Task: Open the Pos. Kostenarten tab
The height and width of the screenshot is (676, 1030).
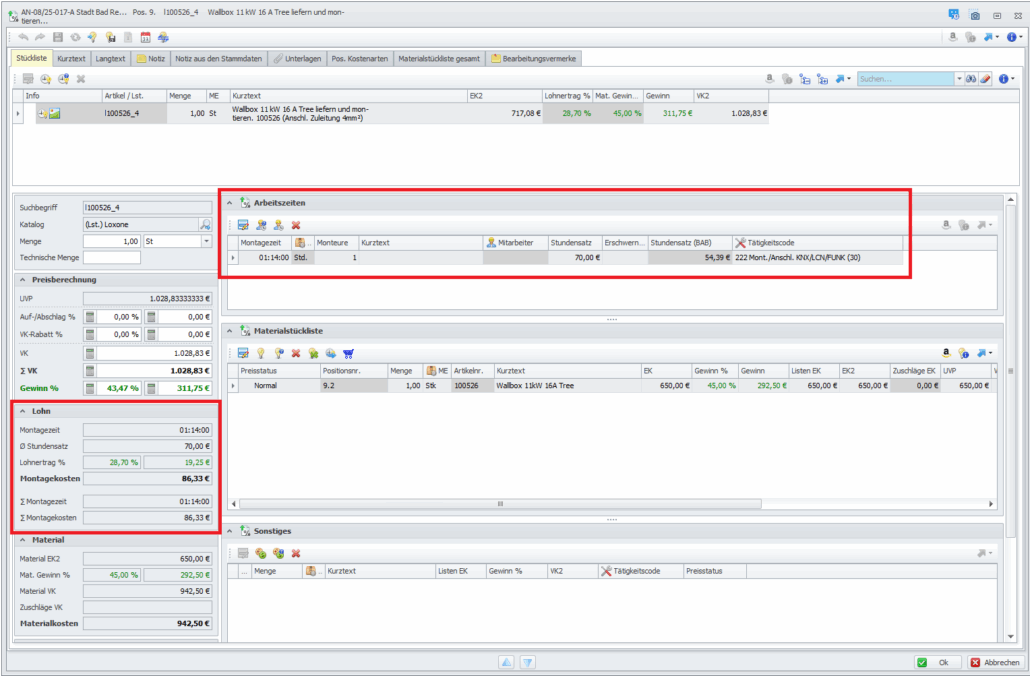Action: [359, 59]
